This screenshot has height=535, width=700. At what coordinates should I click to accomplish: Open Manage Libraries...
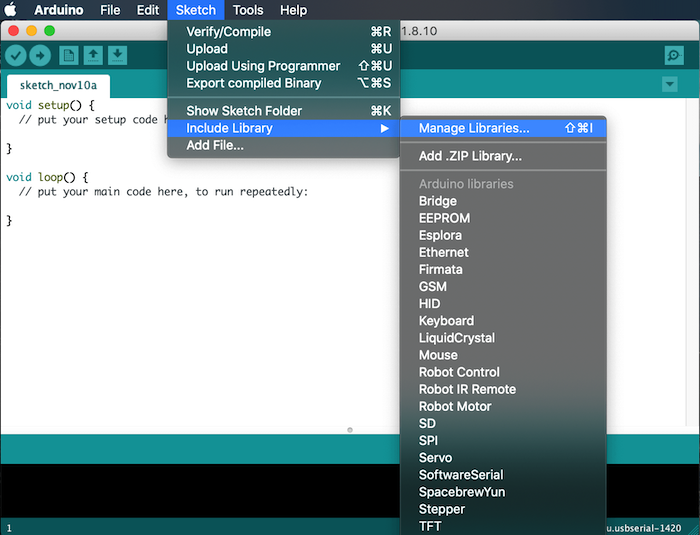click(x=503, y=128)
